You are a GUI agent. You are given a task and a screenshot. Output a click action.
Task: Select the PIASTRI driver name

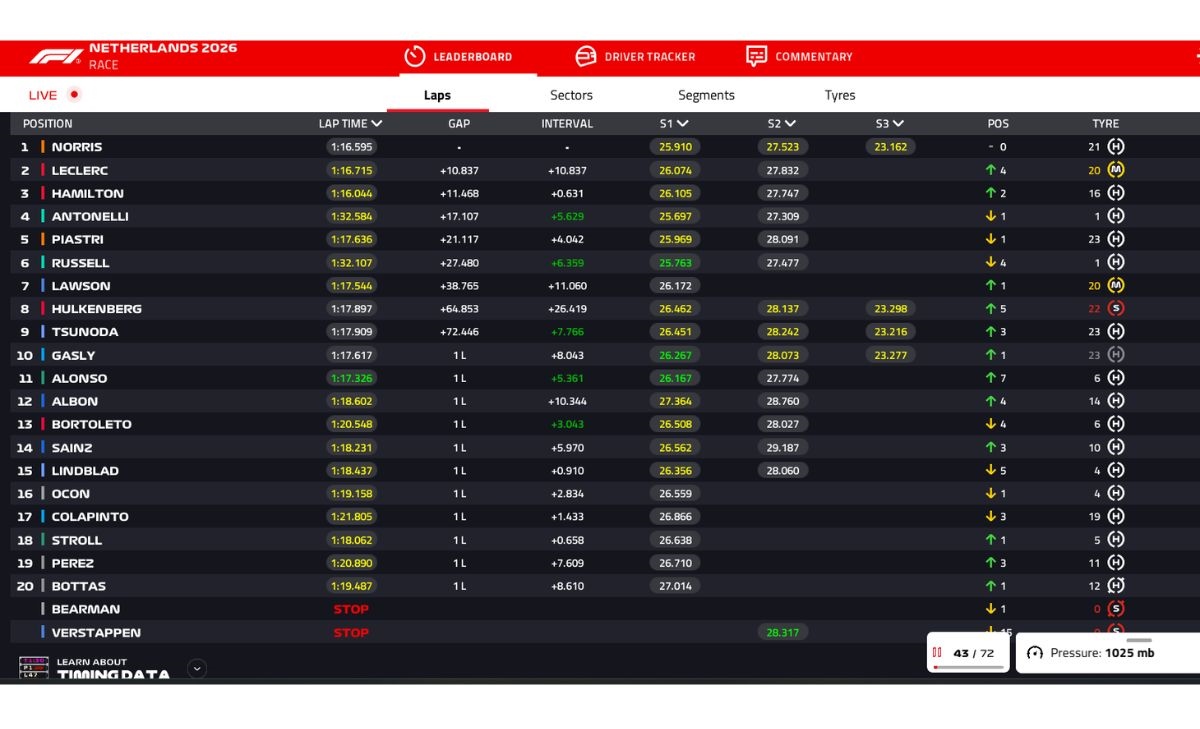tap(78, 239)
